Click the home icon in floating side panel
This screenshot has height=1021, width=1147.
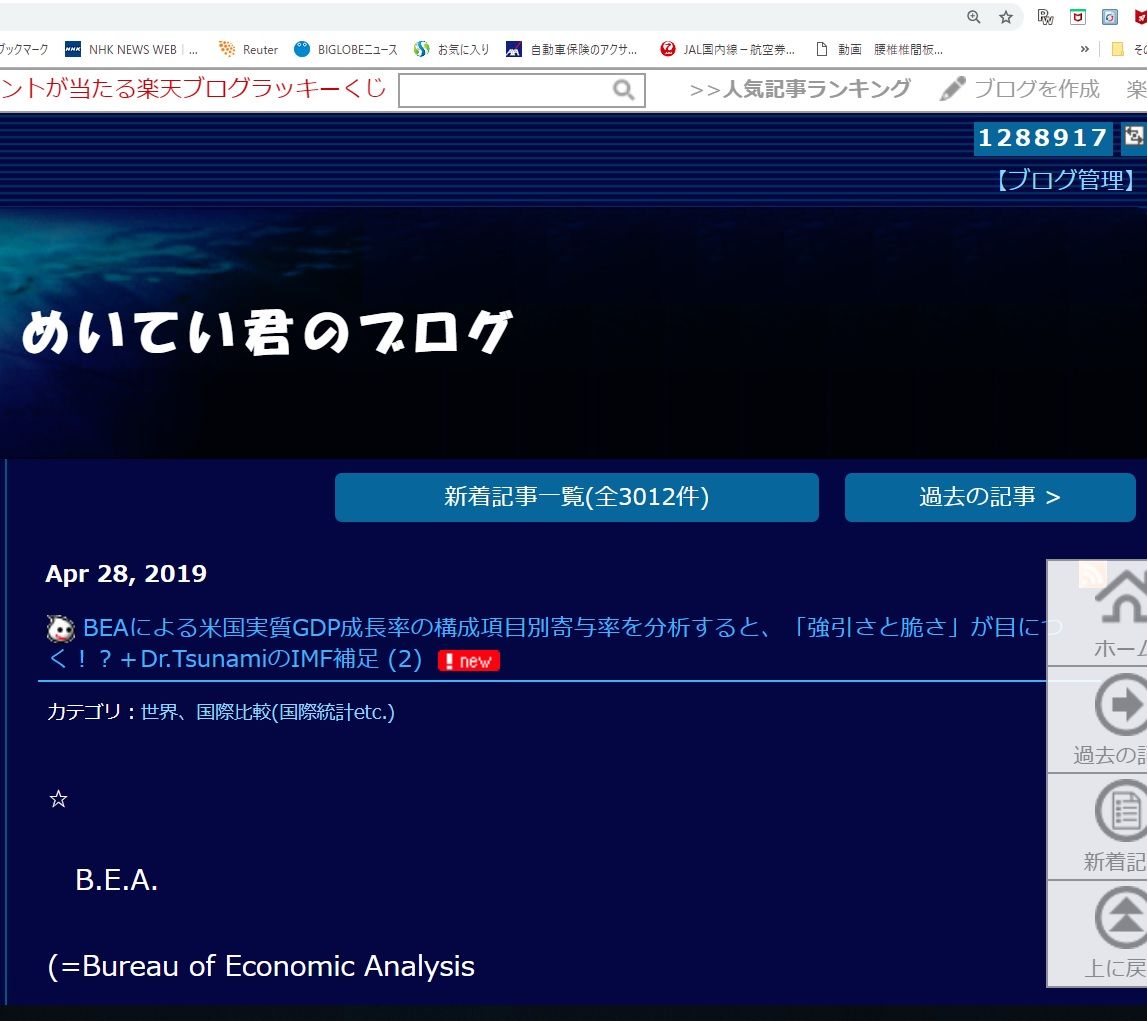point(1122,598)
